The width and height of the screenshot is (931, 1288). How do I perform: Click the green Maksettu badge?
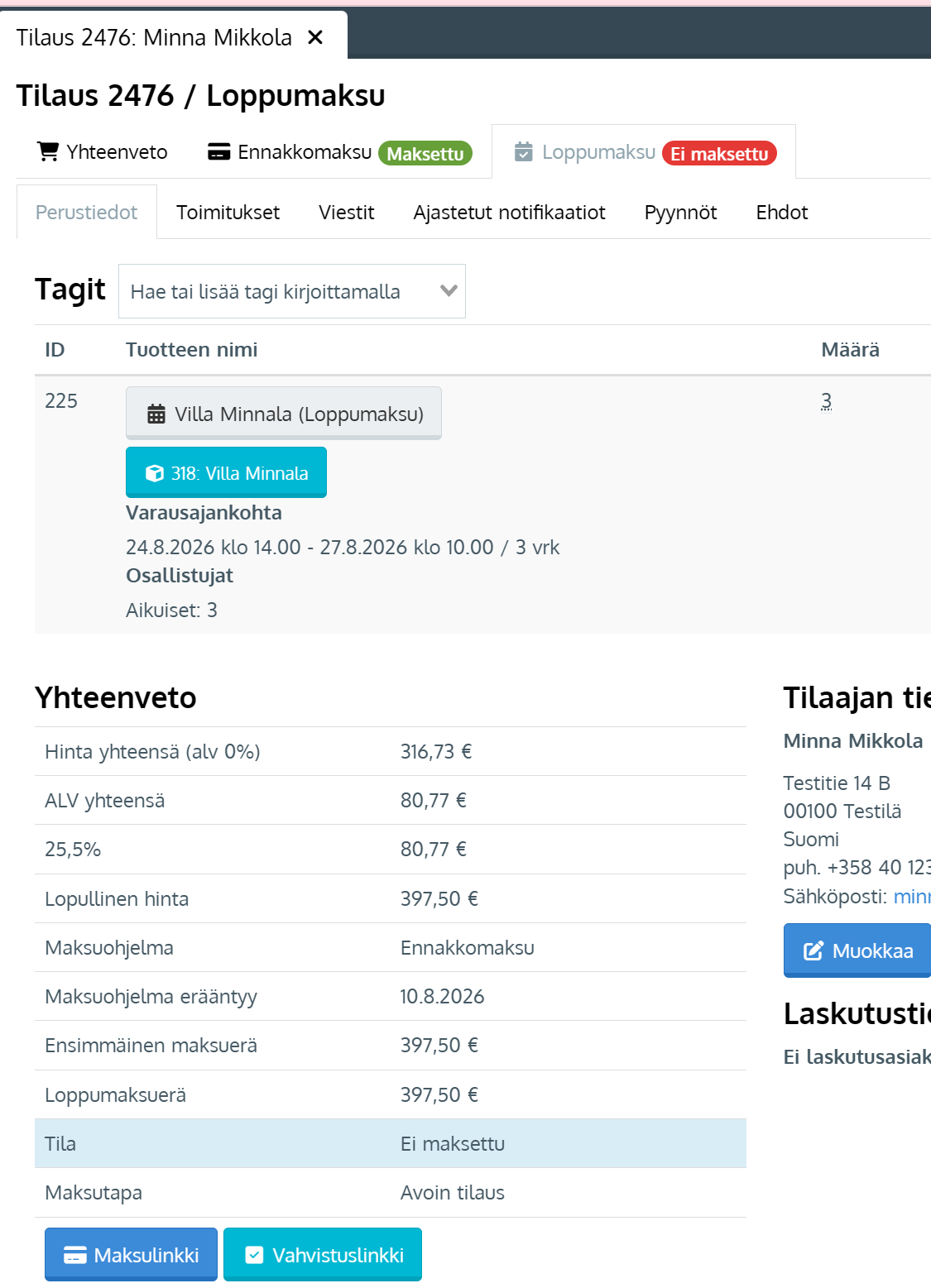[x=425, y=154]
